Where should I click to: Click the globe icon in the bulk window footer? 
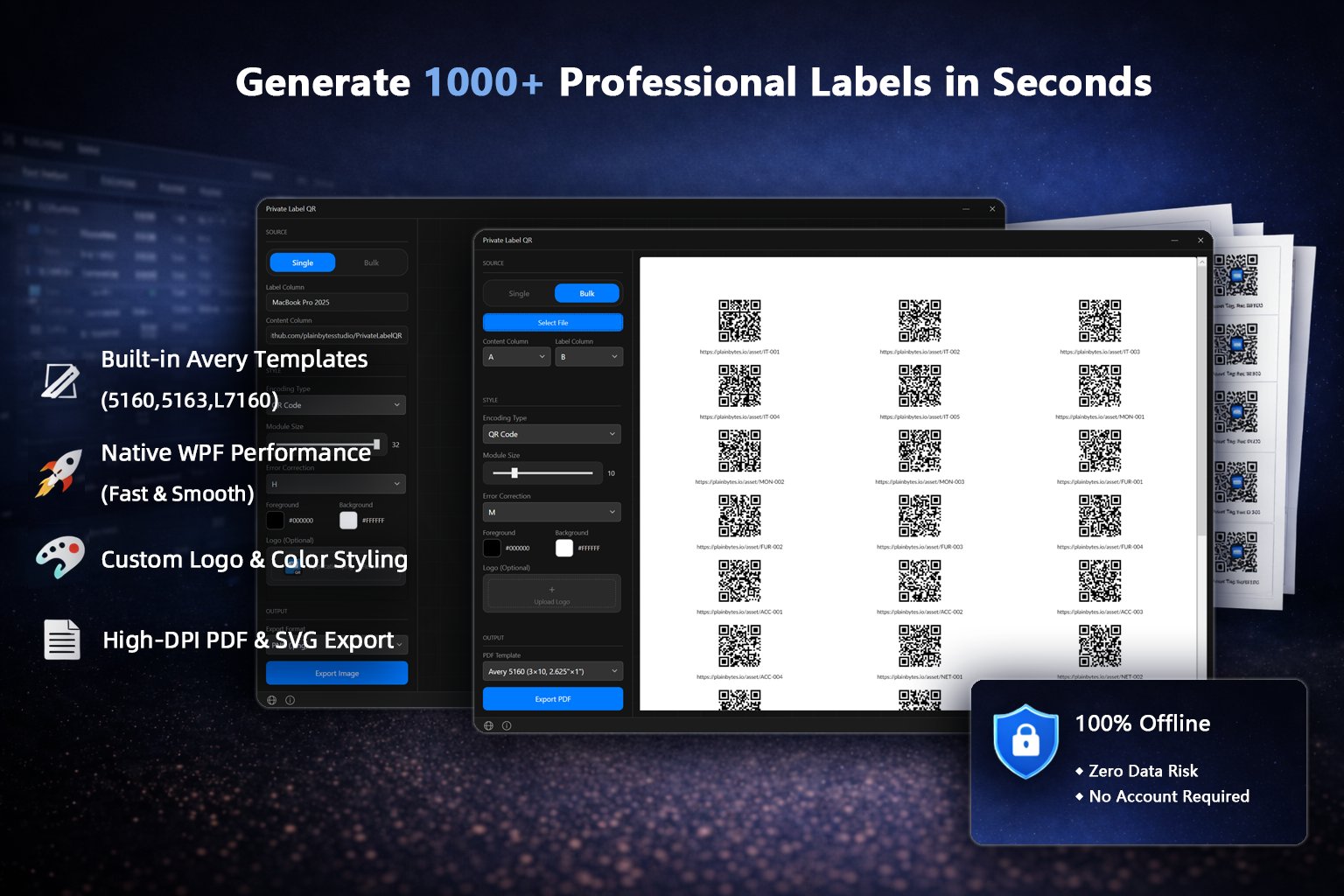(x=488, y=724)
